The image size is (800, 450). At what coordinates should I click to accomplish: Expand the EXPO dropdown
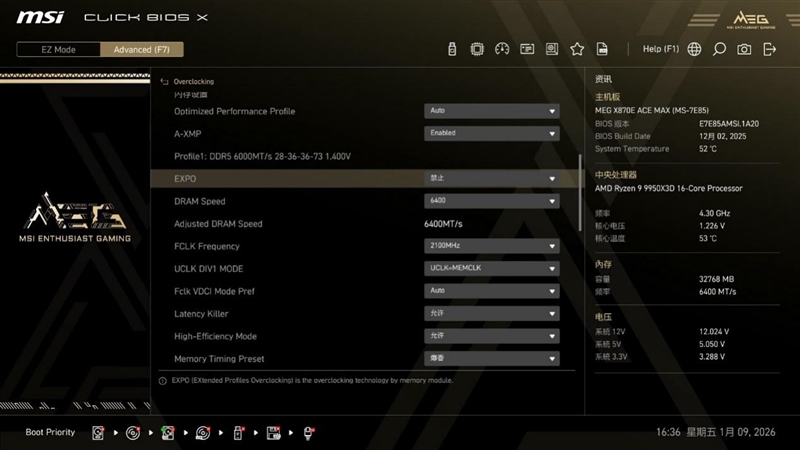[x=491, y=179]
